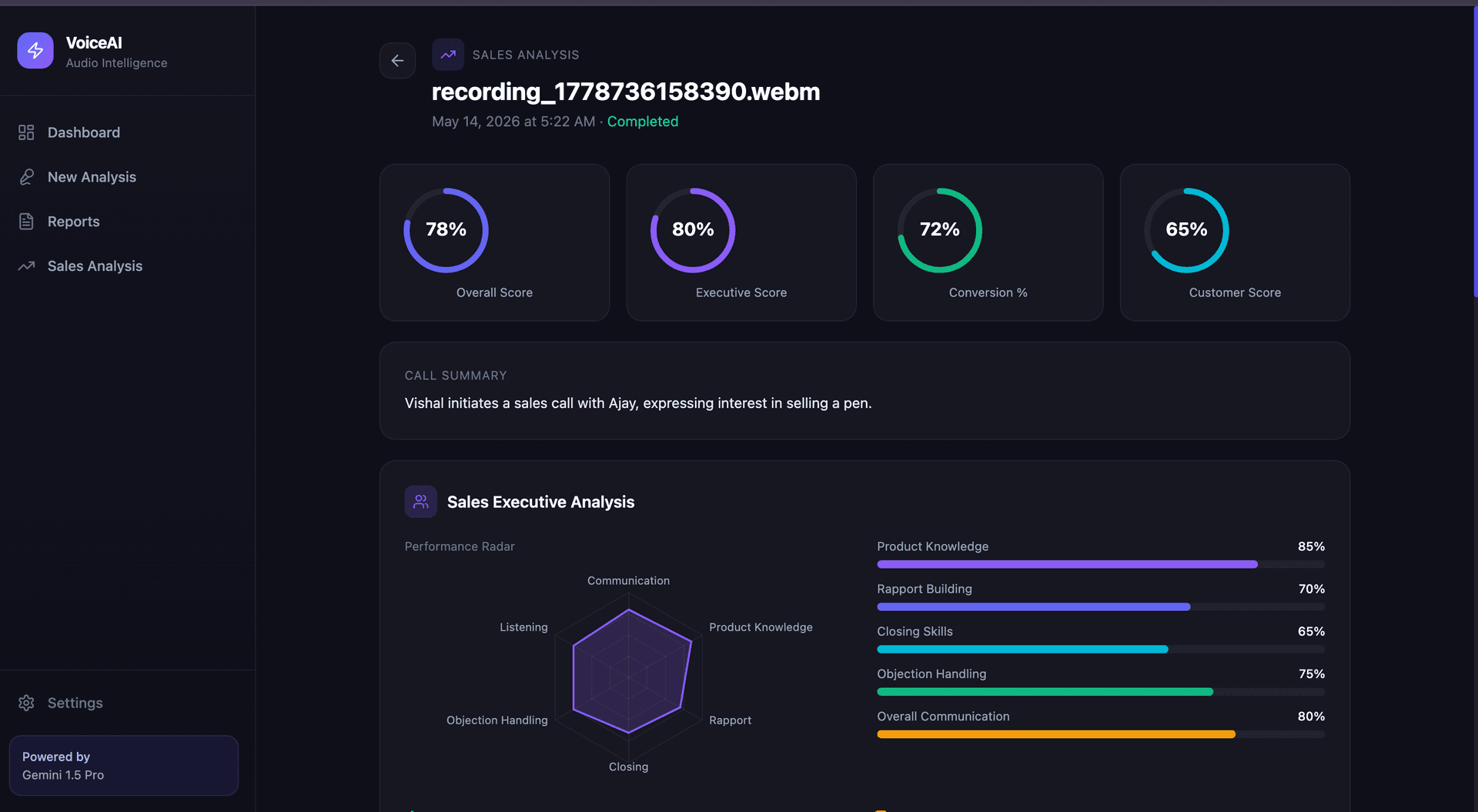
Task: Click the 'Performance Radar' label
Action: pyautogui.click(x=460, y=546)
